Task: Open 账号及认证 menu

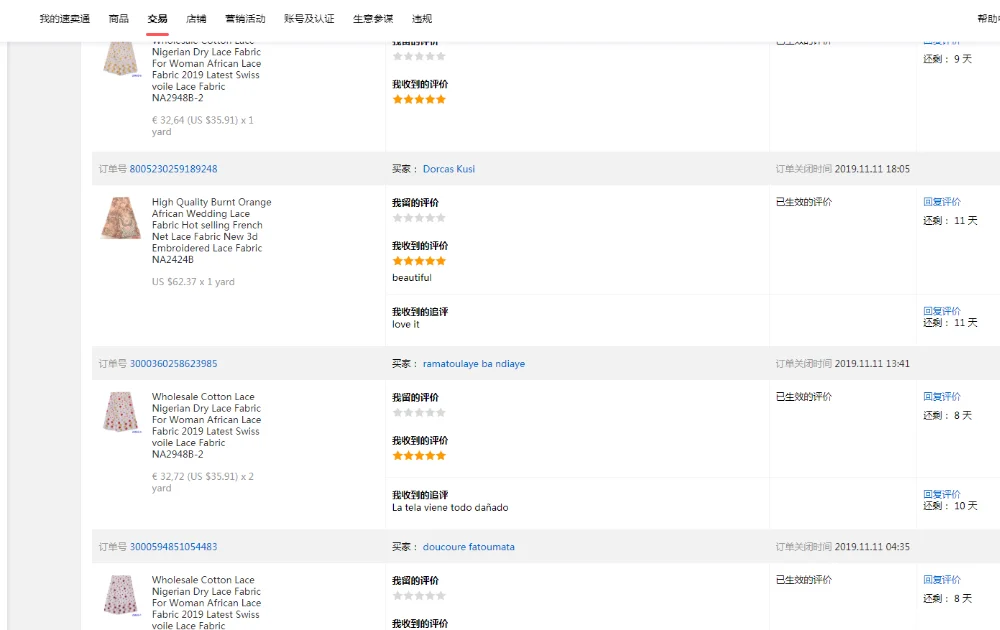Action: click(x=309, y=18)
